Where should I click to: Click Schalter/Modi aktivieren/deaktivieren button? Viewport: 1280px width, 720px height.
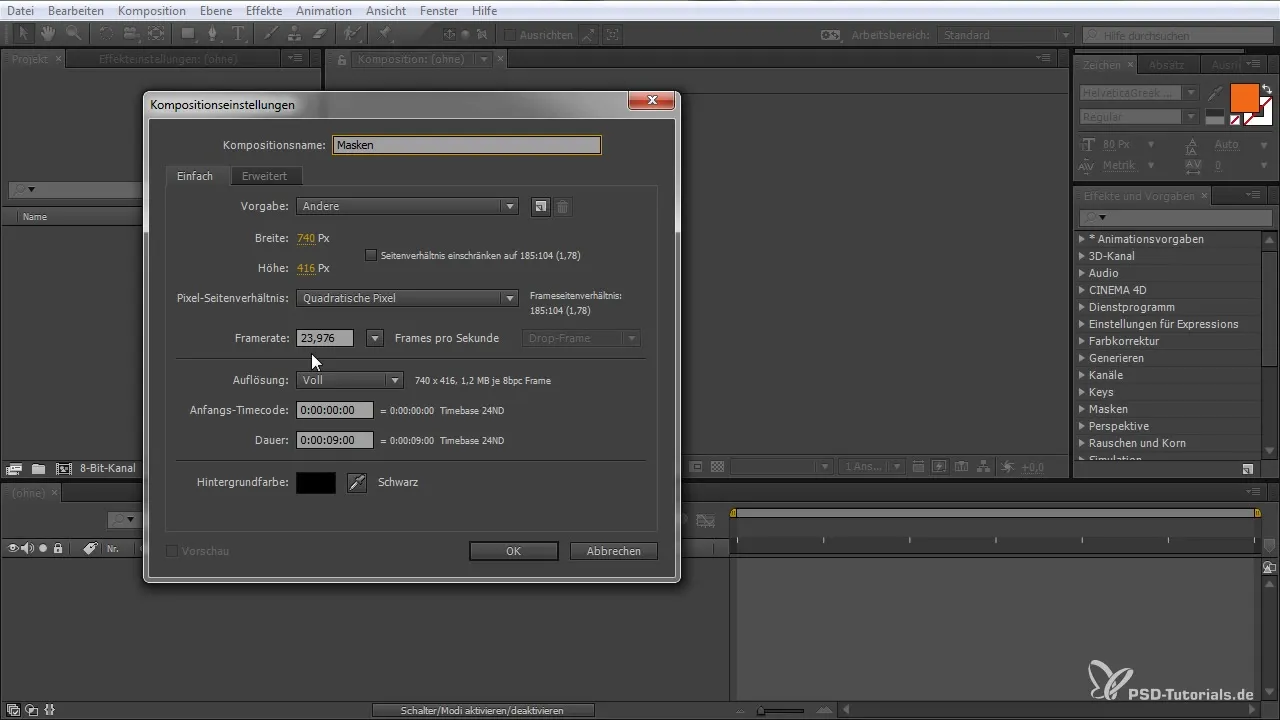pyautogui.click(x=483, y=710)
